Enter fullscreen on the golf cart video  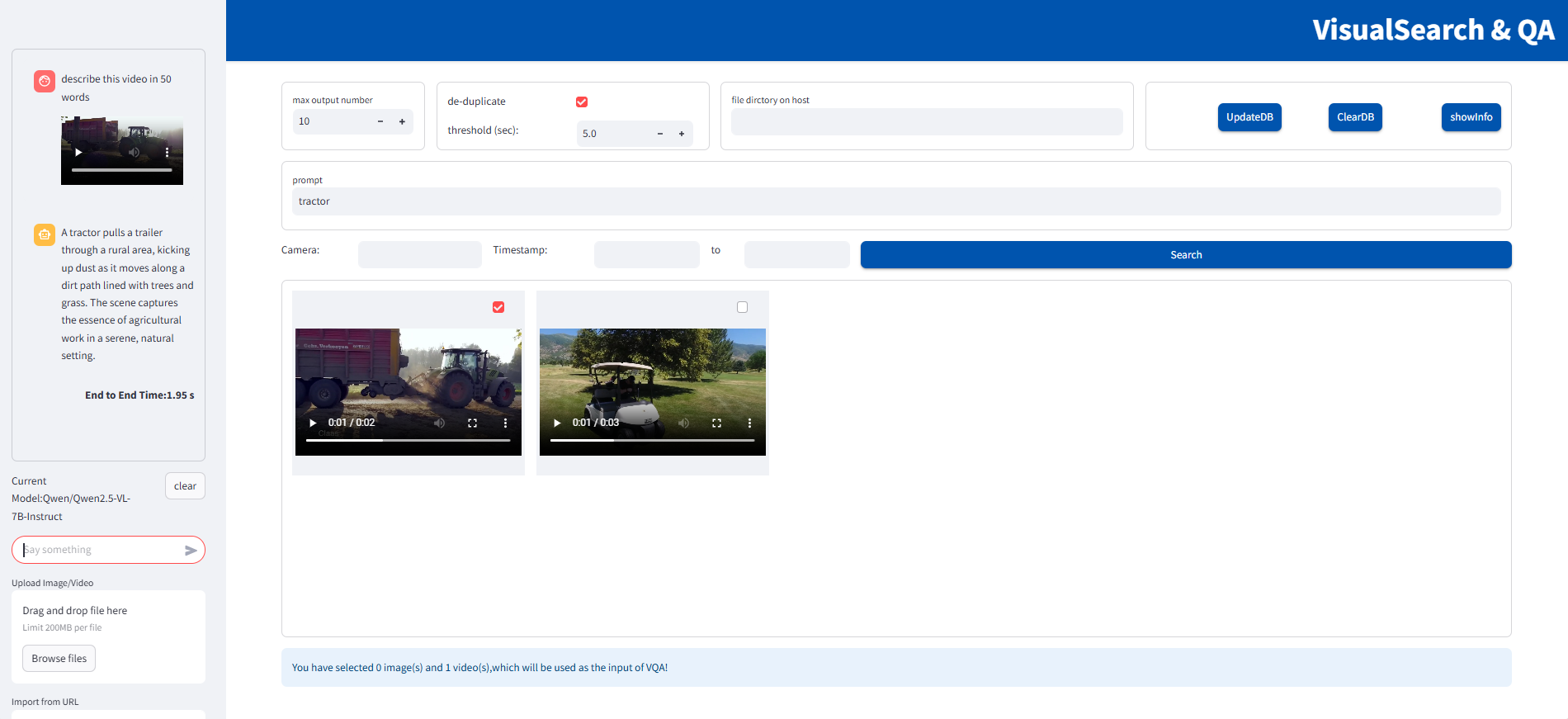pos(716,423)
